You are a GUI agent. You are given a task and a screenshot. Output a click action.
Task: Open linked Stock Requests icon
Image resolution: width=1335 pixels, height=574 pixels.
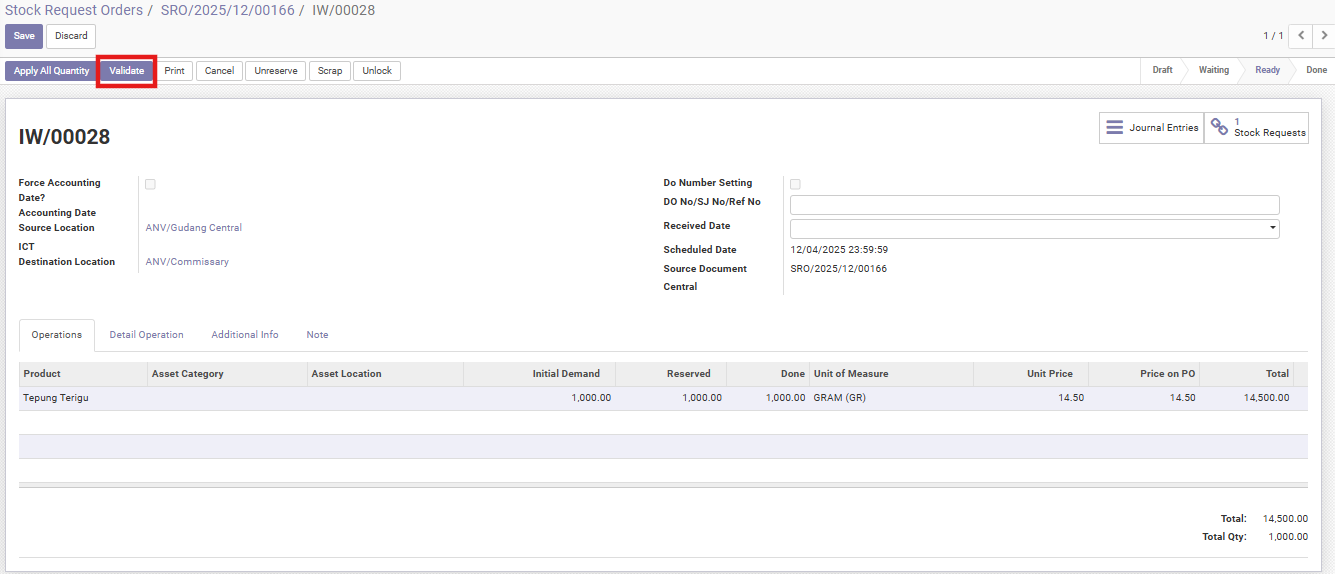tap(1219, 127)
